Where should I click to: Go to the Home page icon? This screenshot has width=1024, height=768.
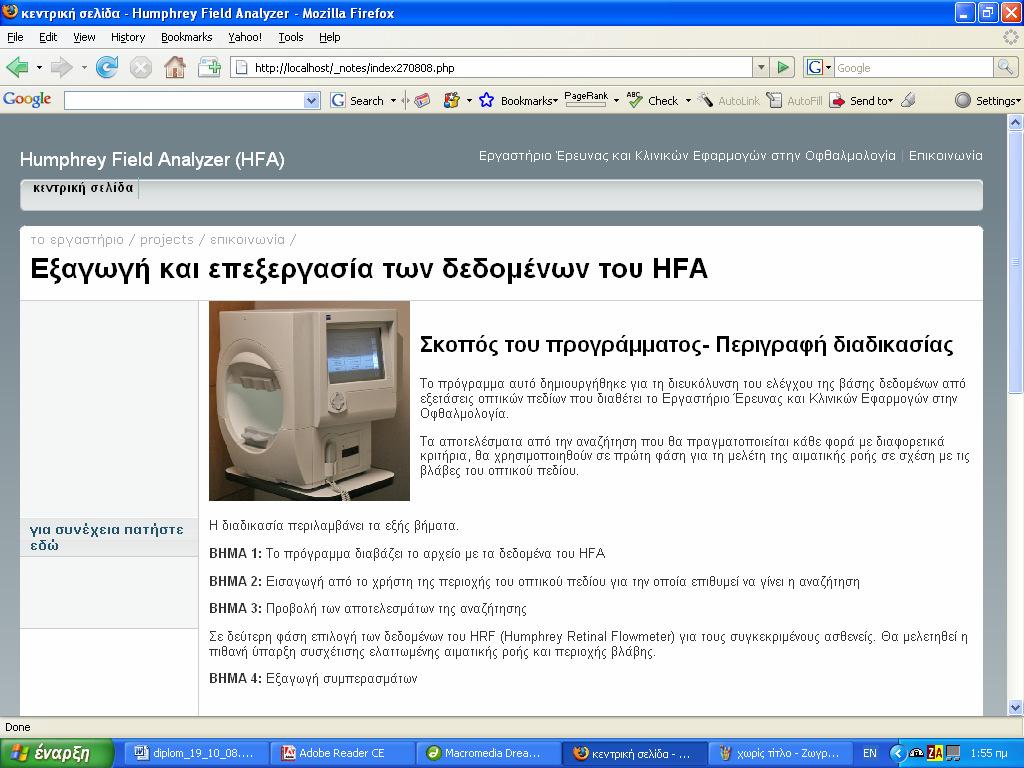[x=174, y=67]
